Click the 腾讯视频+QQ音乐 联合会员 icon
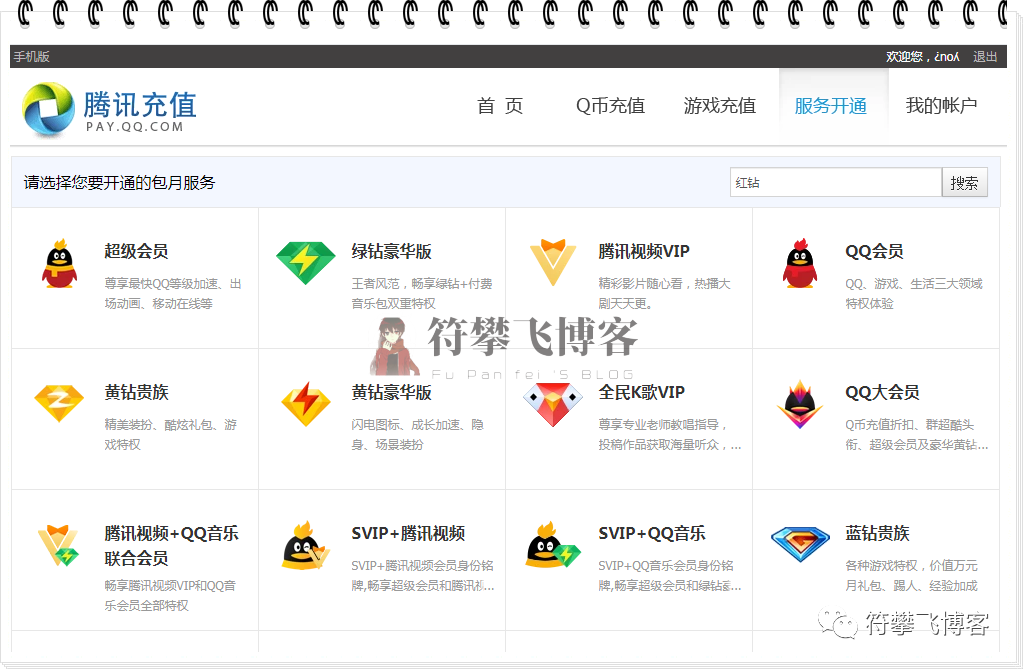Image resolution: width=1023 pixels, height=669 pixels. [58, 545]
